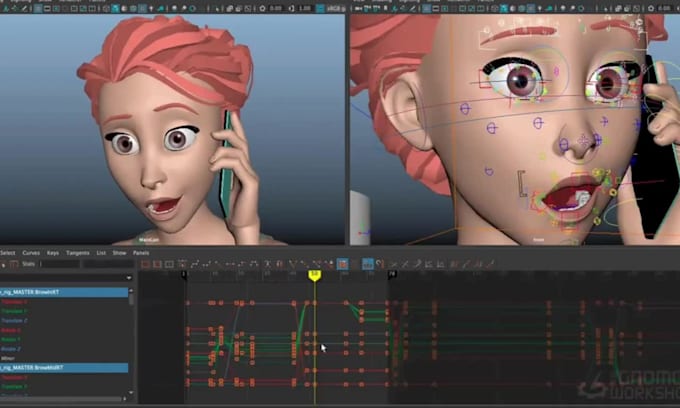
Task: Click outliner scrollbar down arrow
Action: coord(131,393)
